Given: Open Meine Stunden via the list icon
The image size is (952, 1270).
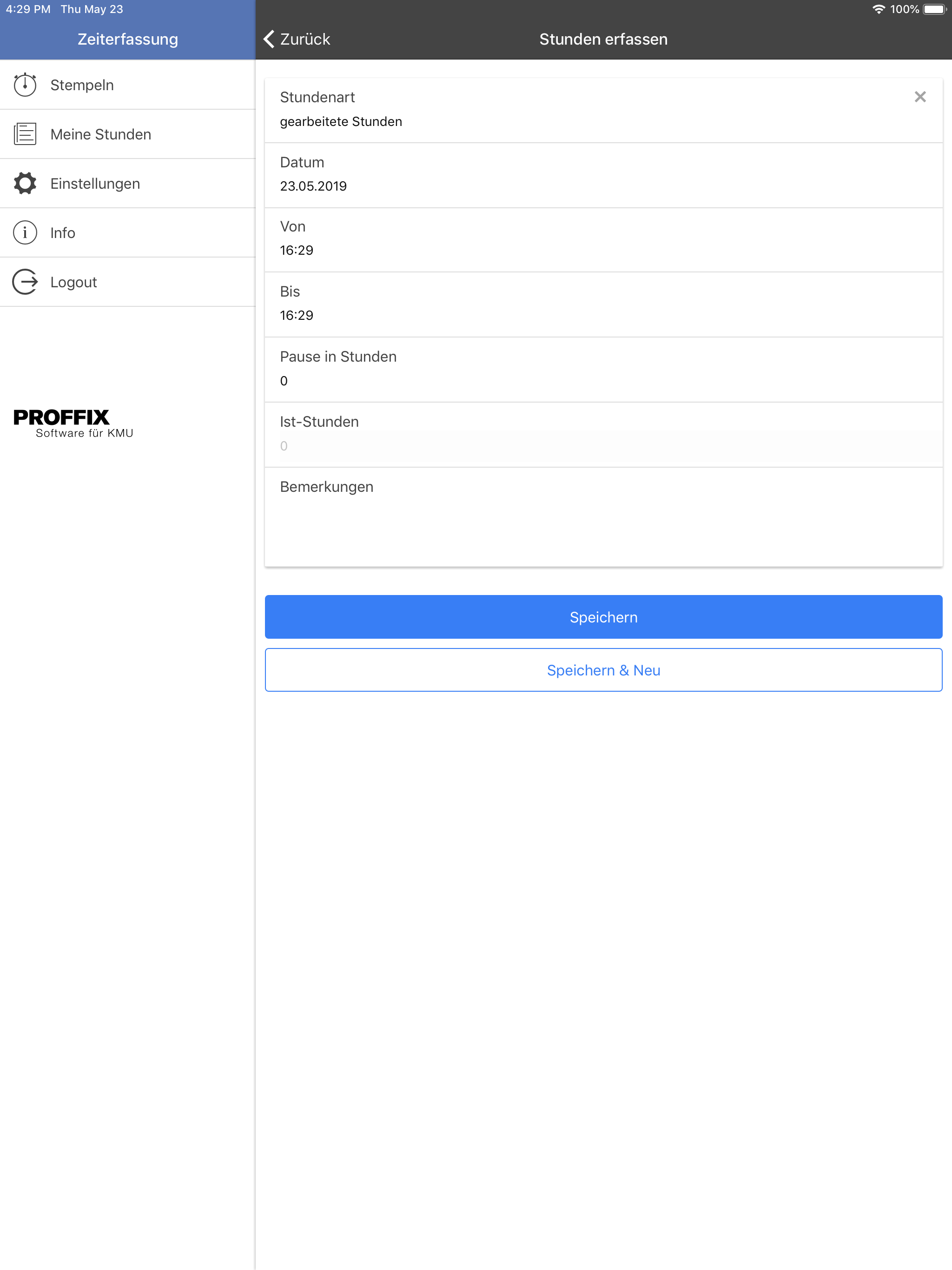Looking at the screenshot, I should point(25,134).
